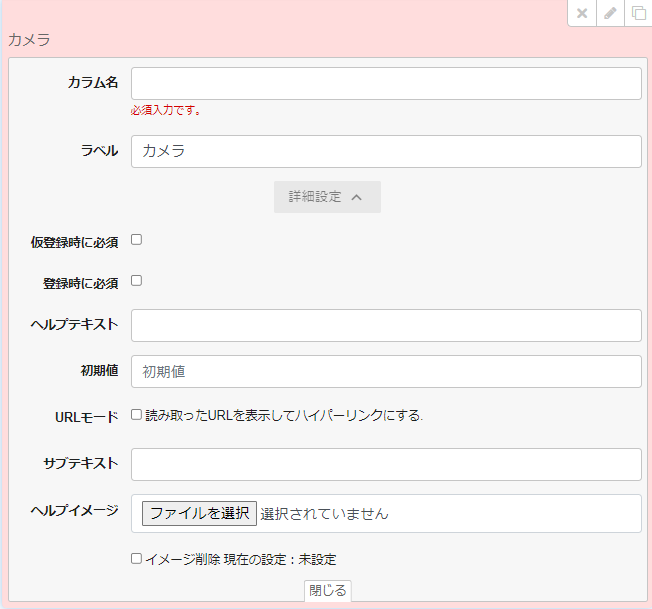
Task: Click the 選択されていません file status text
Action: coord(324,514)
